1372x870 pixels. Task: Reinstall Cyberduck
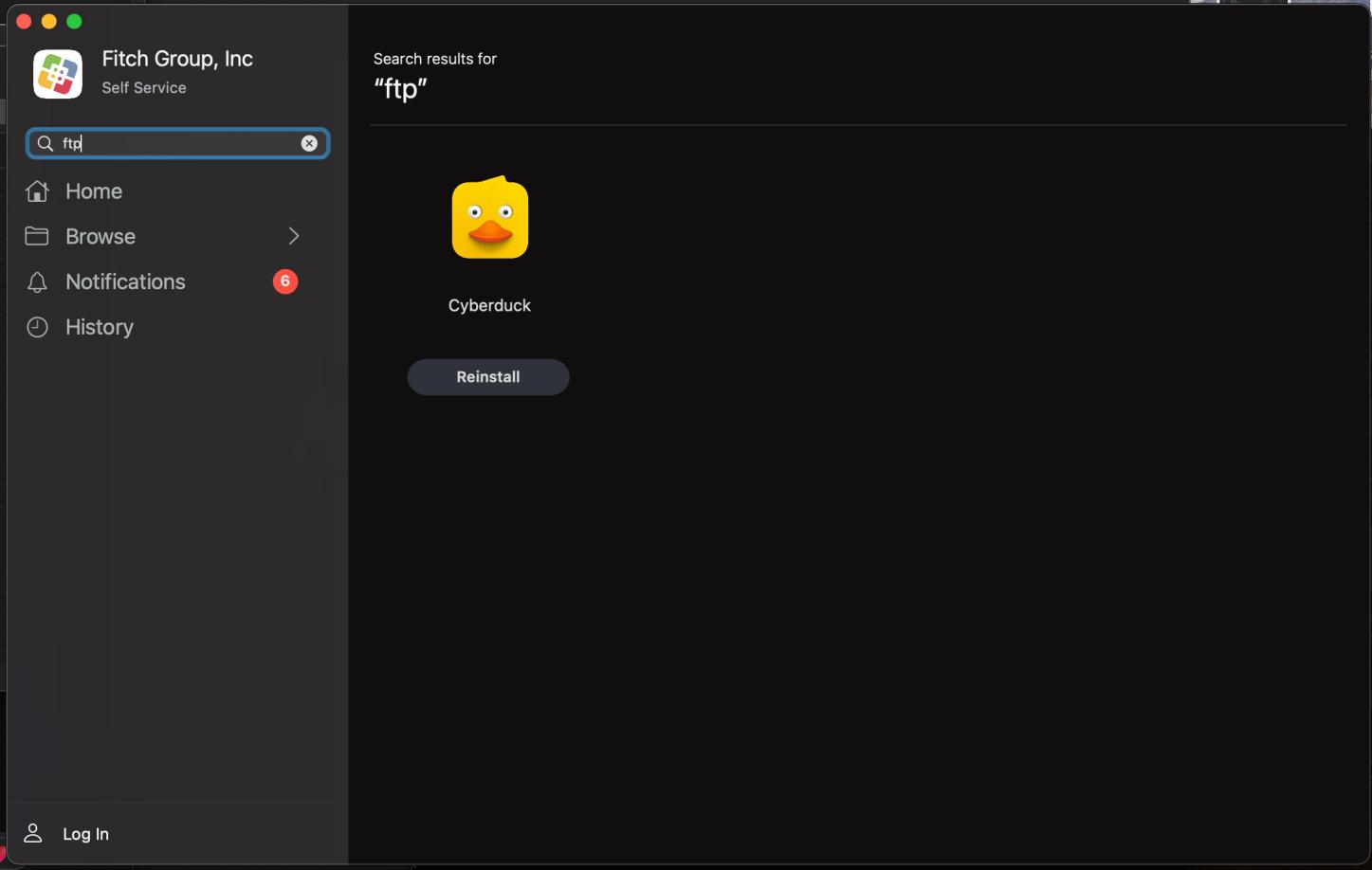tap(488, 377)
